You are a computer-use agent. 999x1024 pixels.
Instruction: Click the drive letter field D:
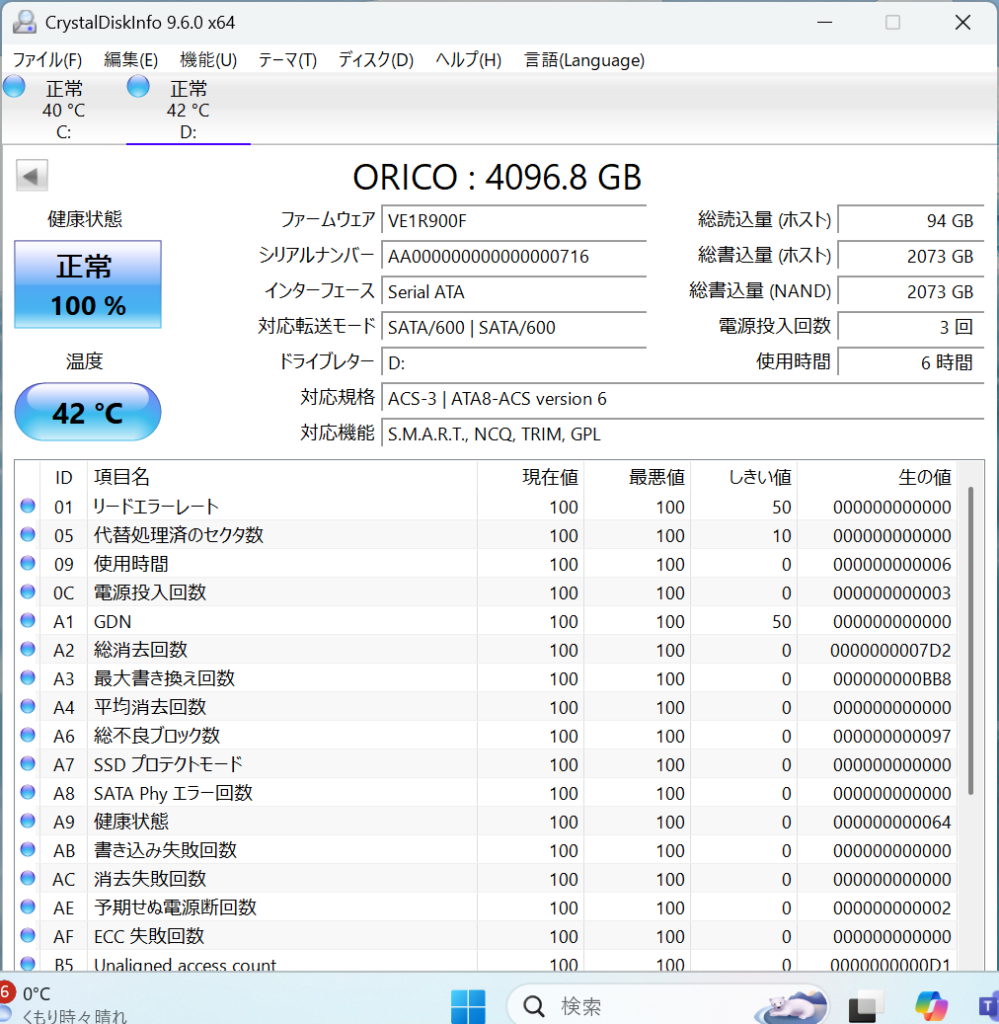point(514,362)
